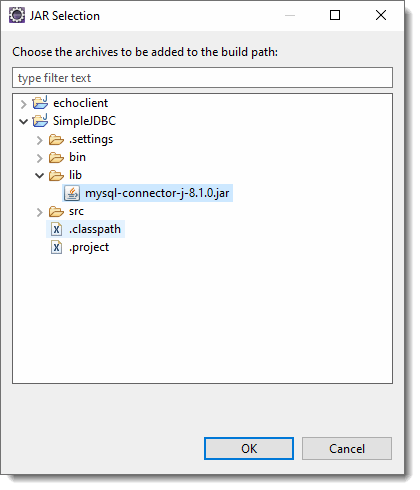Click the lib folder icon

click(56, 175)
